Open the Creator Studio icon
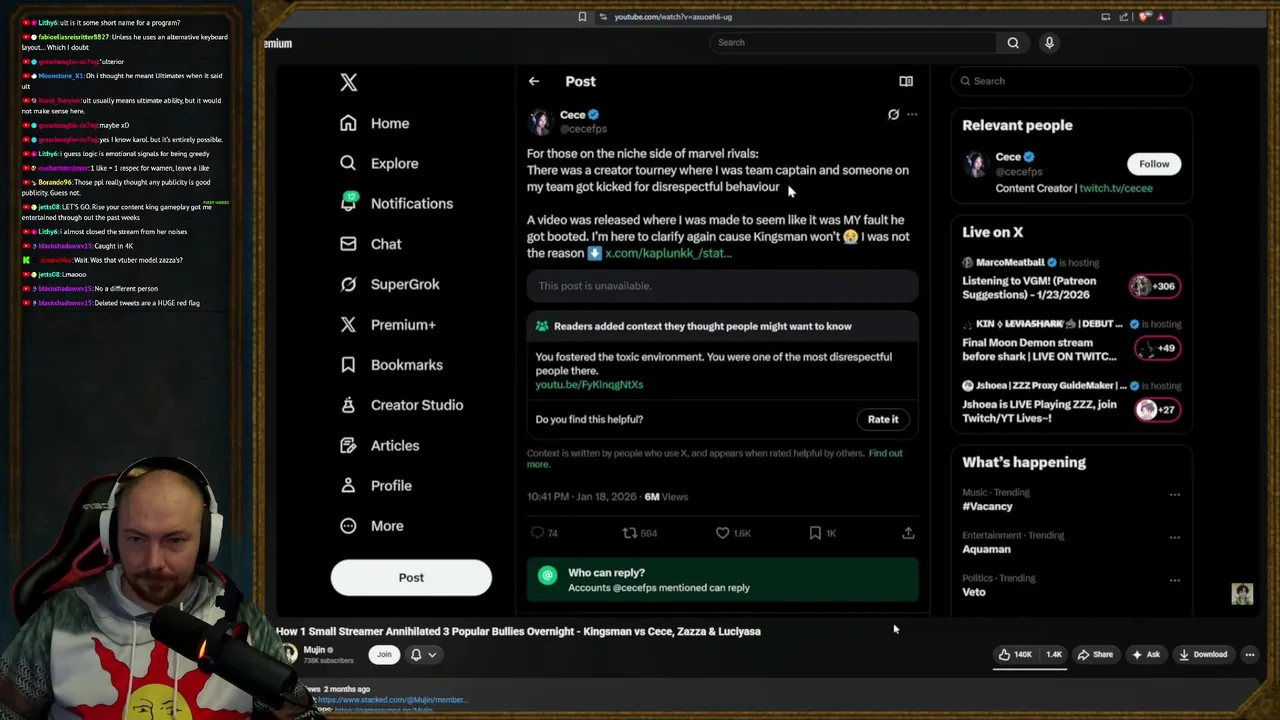1280x720 pixels. point(348,405)
